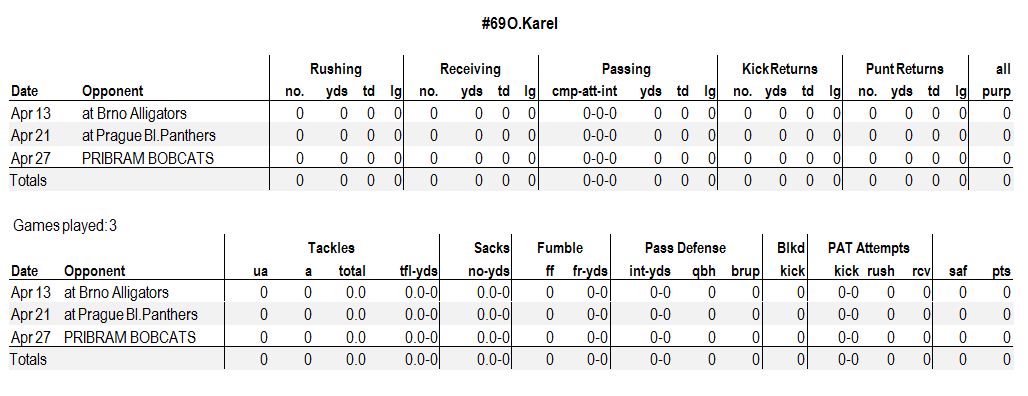1028x396 pixels.
Task: Click the PAT Attempts header
Action: pos(869,248)
